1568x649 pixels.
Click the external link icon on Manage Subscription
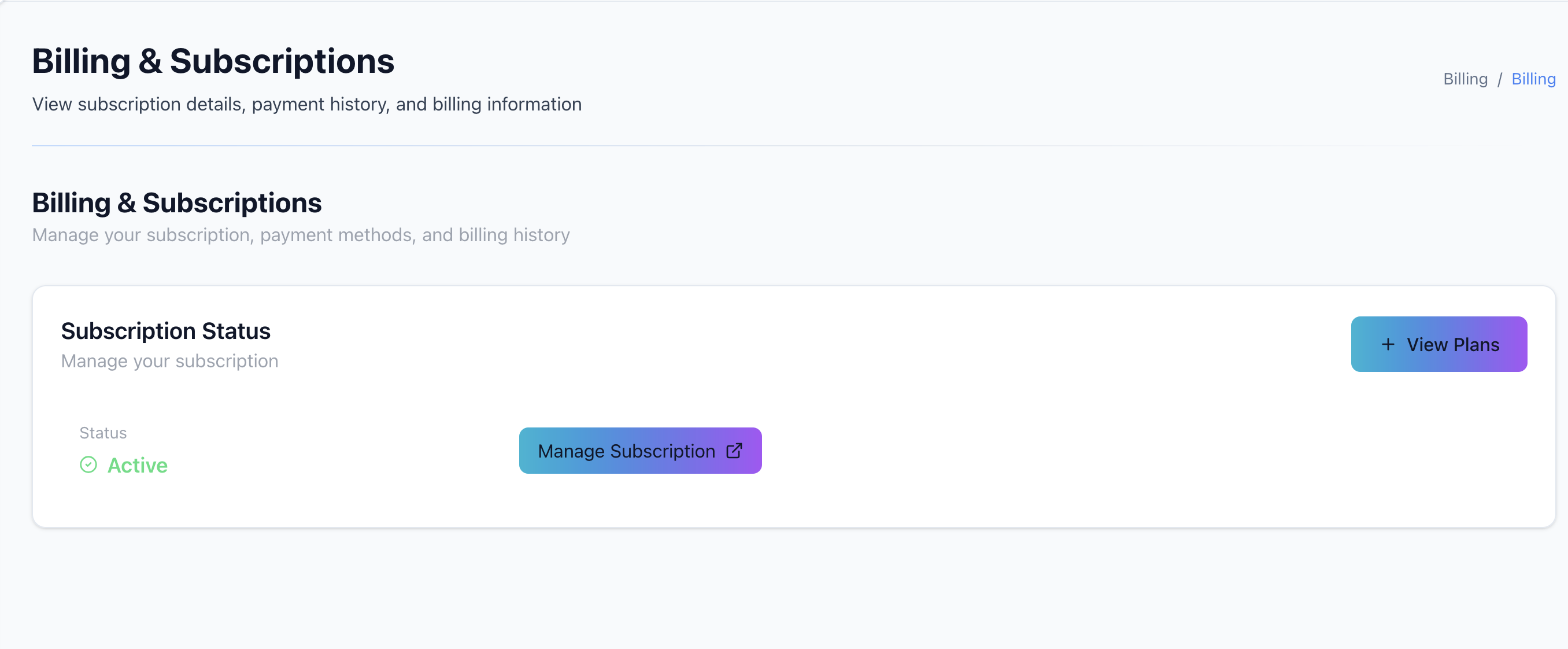734,451
